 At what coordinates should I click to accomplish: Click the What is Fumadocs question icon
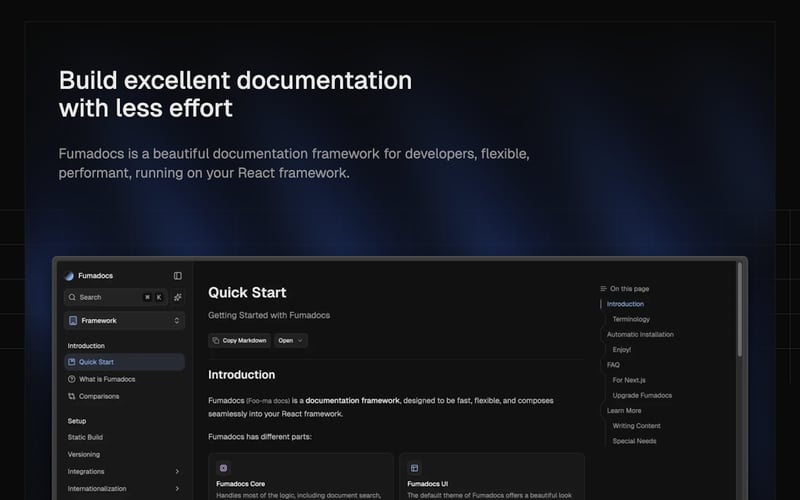tap(71, 379)
